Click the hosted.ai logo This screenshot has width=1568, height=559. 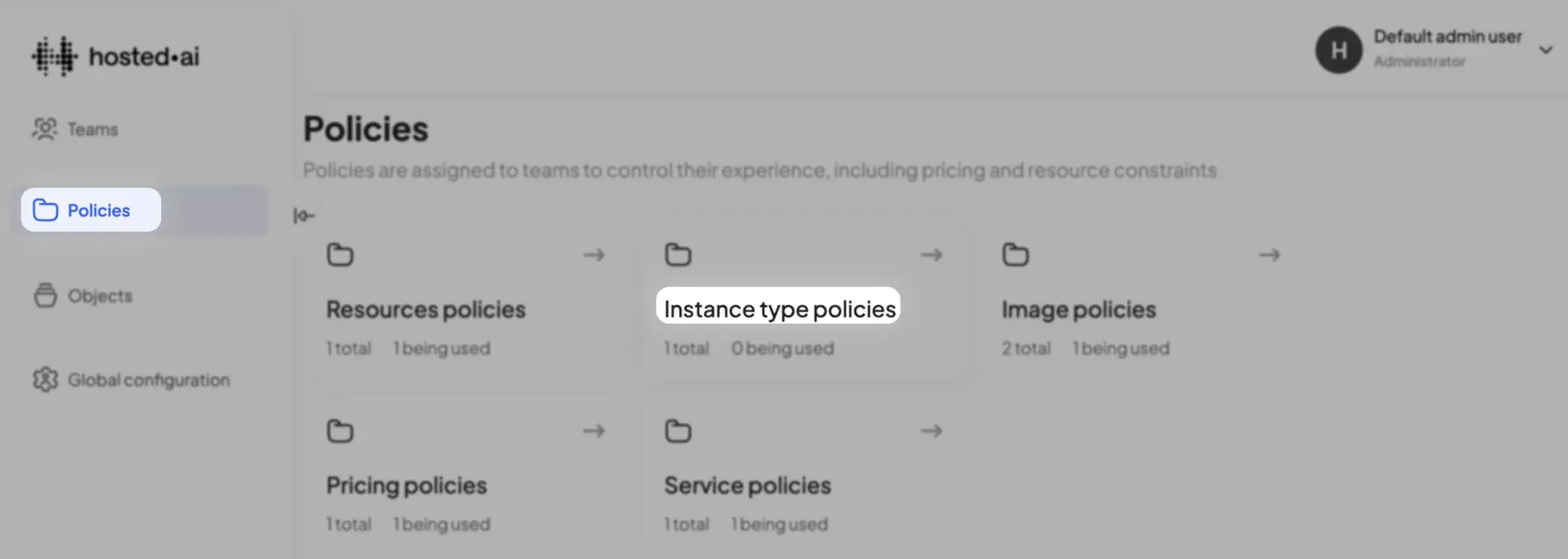click(x=114, y=55)
